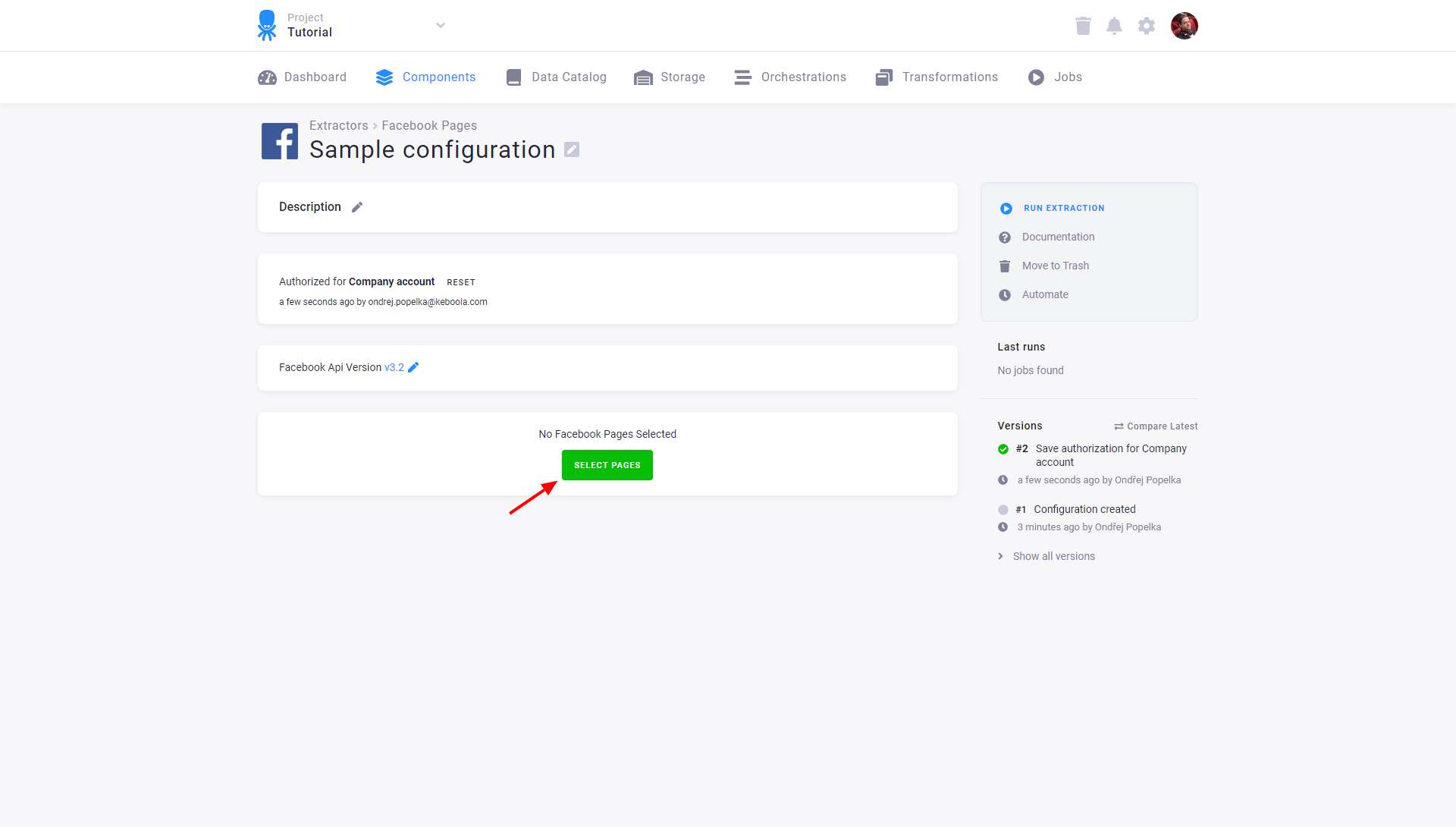Edit the Description pencil icon
Screen dimensions: 1456x827
click(x=357, y=207)
